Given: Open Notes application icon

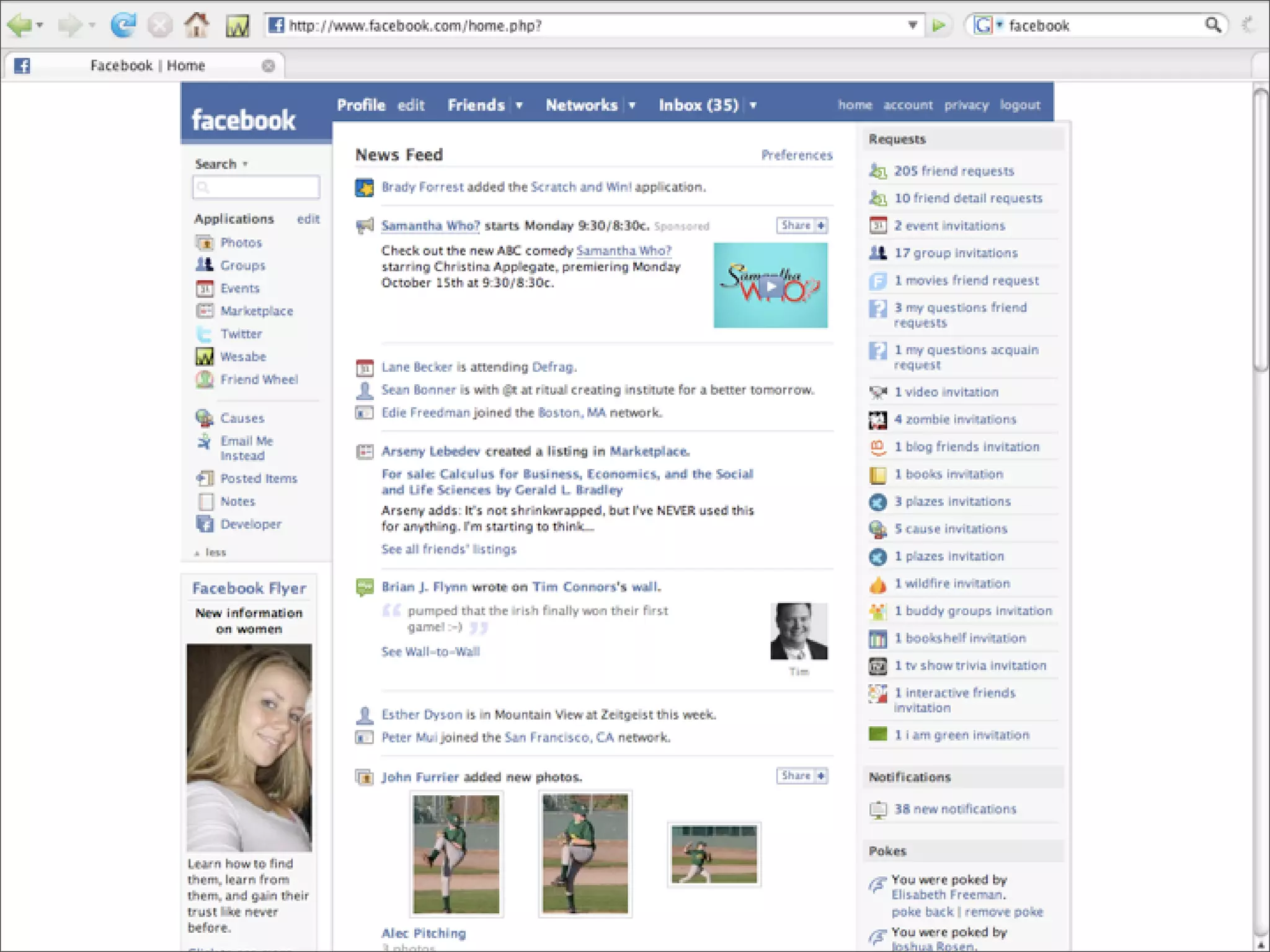Looking at the screenshot, I should [x=205, y=501].
